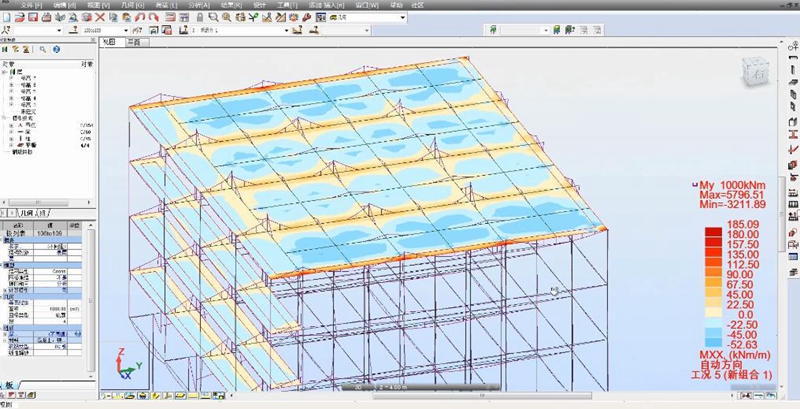
Task: Click the red X delete icon
Action: coord(100,17)
